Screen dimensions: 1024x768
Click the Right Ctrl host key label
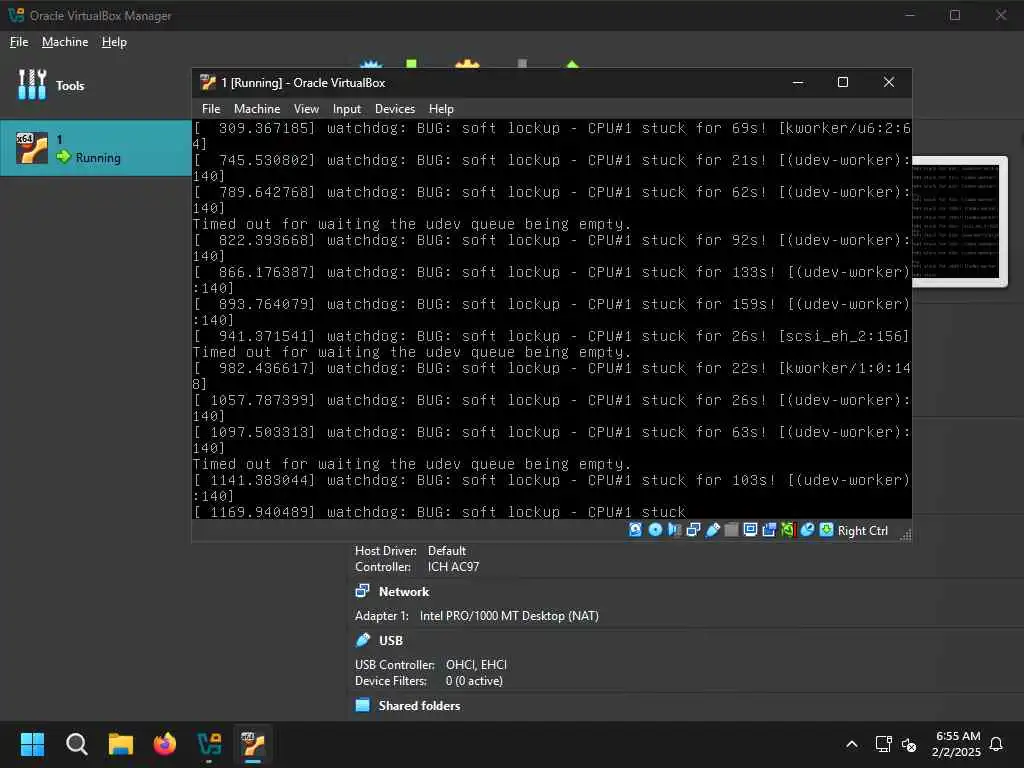[863, 531]
